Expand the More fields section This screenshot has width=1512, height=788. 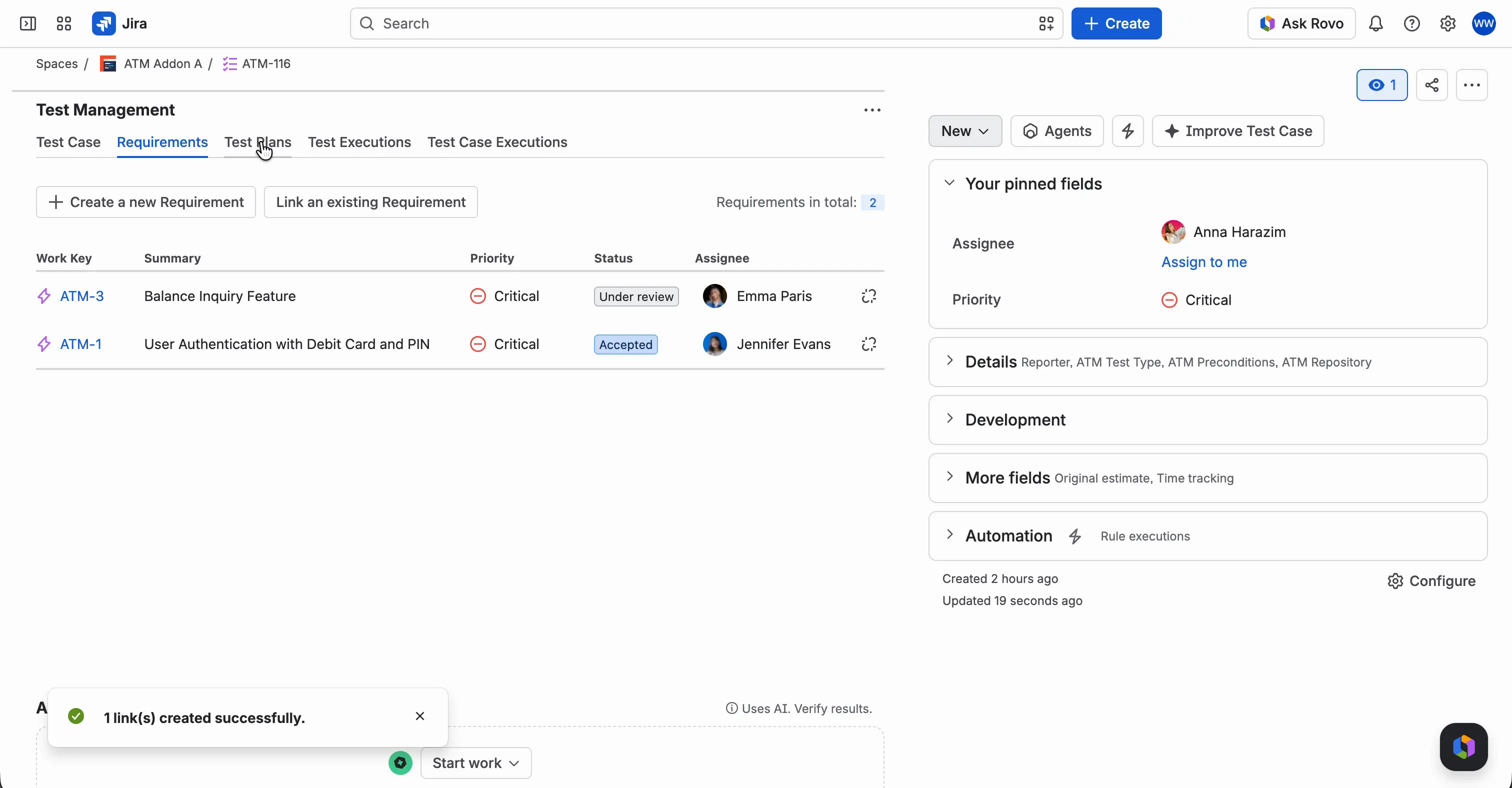coord(949,477)
